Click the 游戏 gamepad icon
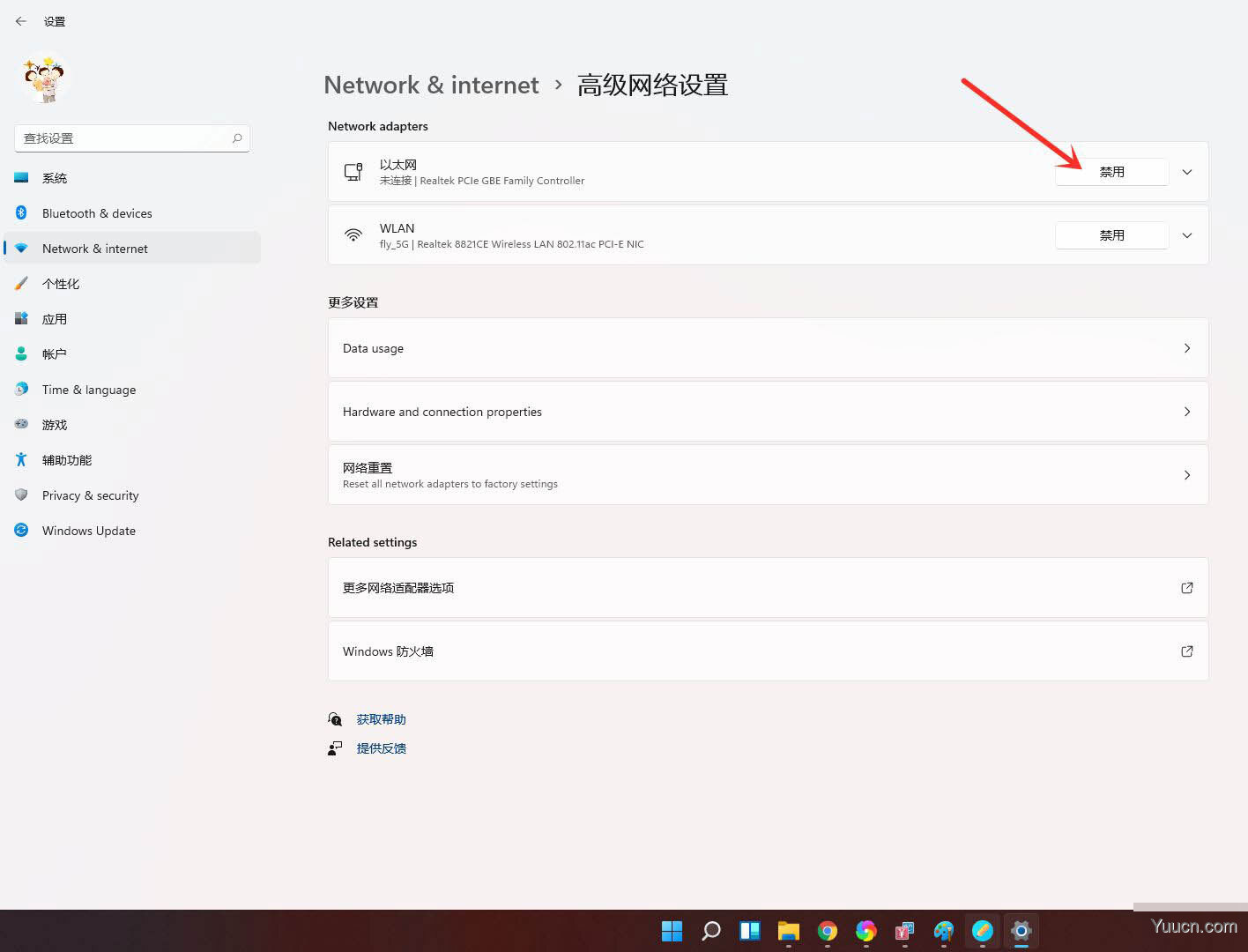This screenshot has height=952, width=1248. tap(21, 424)
